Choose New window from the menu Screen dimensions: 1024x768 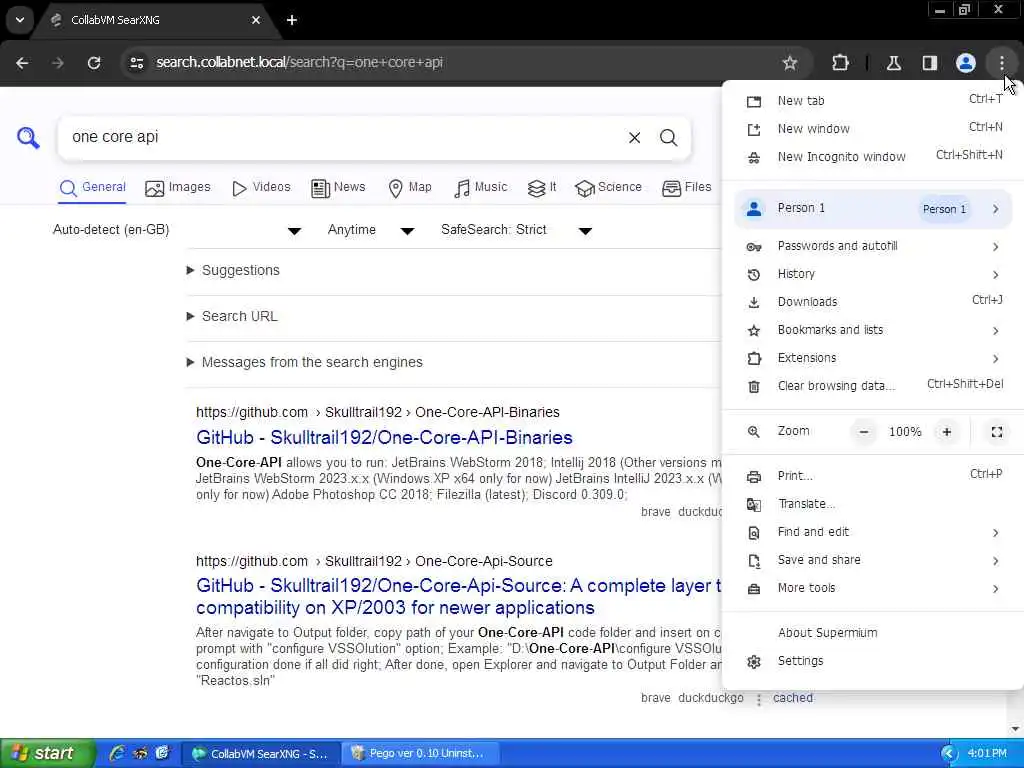(873, 129)
